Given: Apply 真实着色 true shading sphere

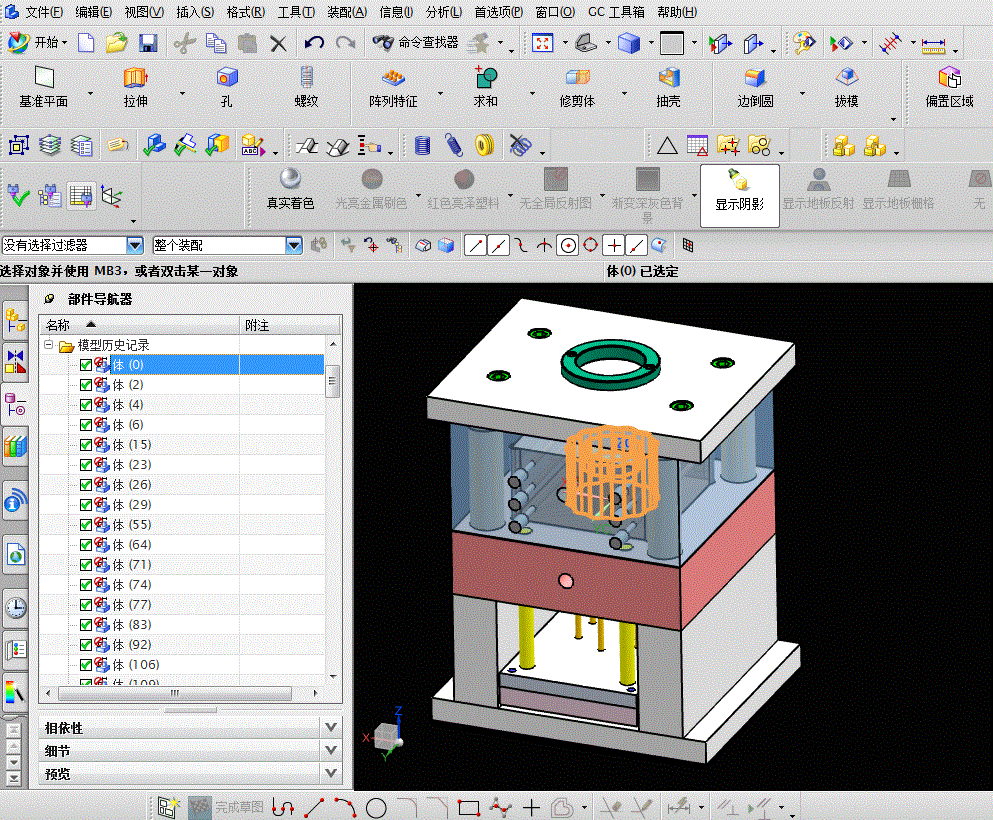Looking at the screenshot, I should coord(290,180).
